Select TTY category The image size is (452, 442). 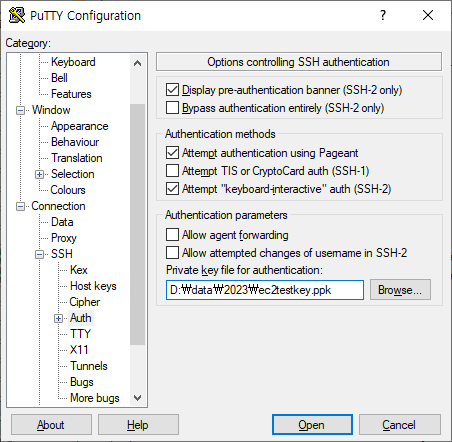80,334
